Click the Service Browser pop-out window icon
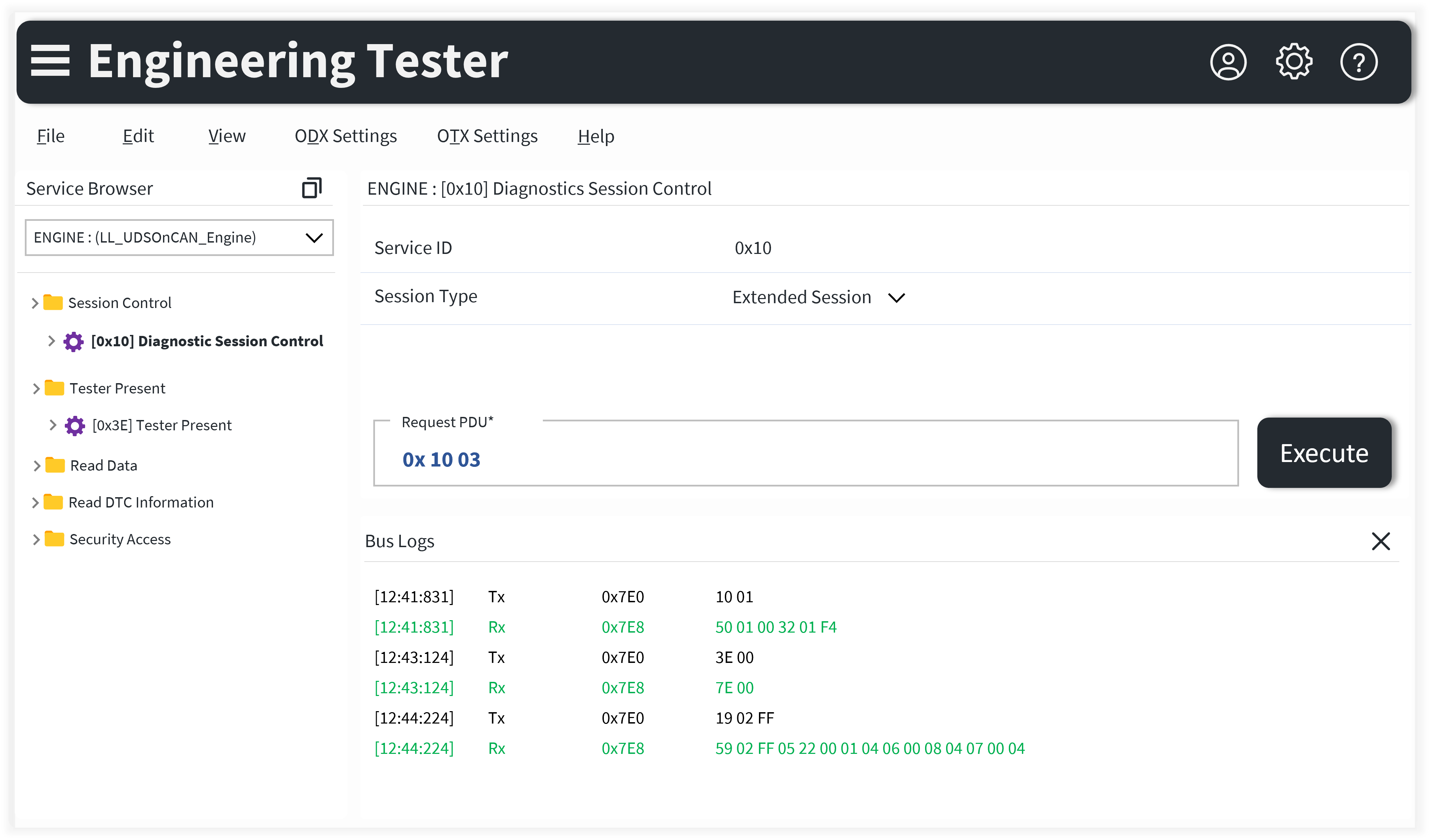 click(312, 188)
